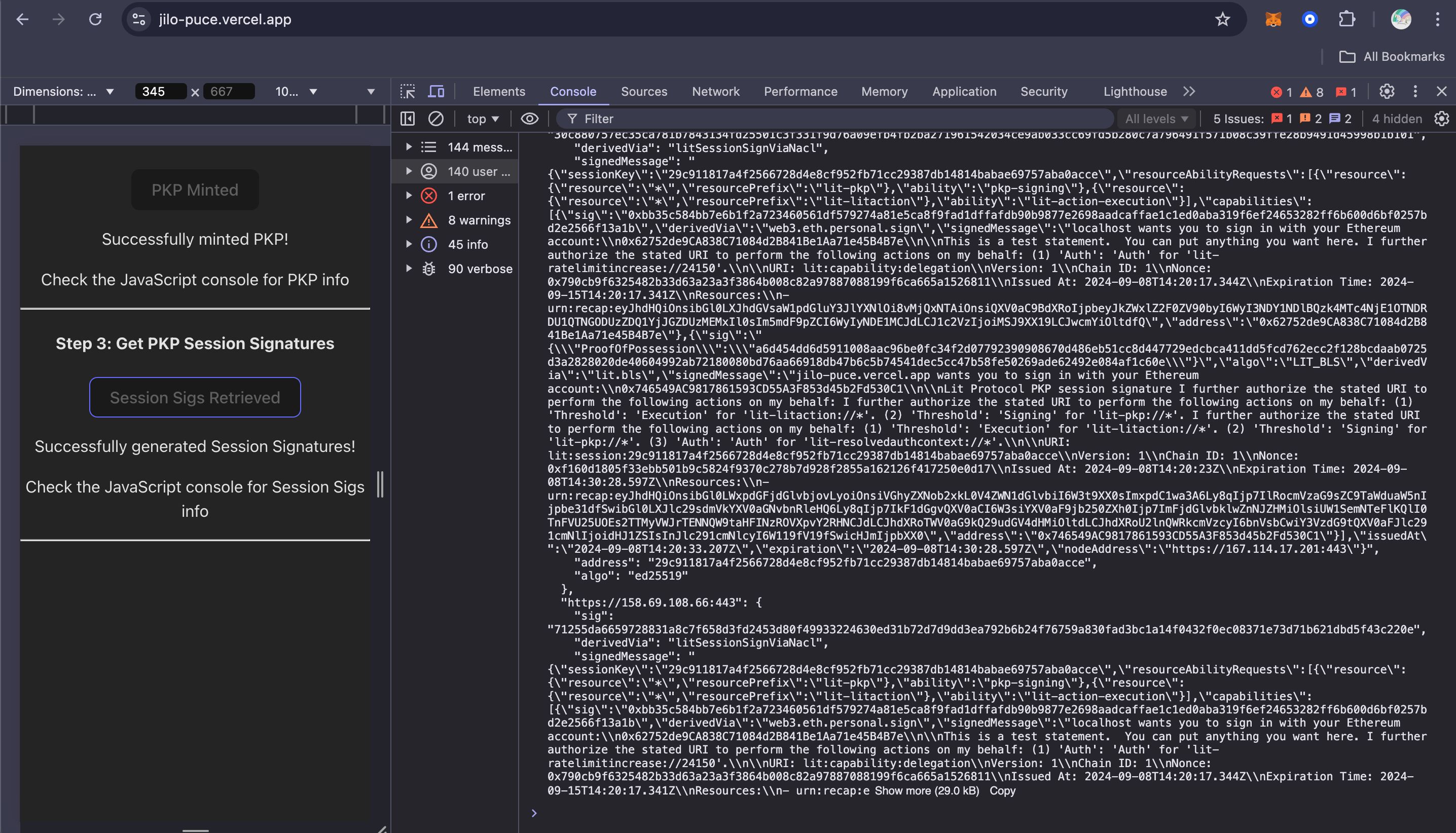
Task: Click the PKP Minted button
Action: pos(195,190)
